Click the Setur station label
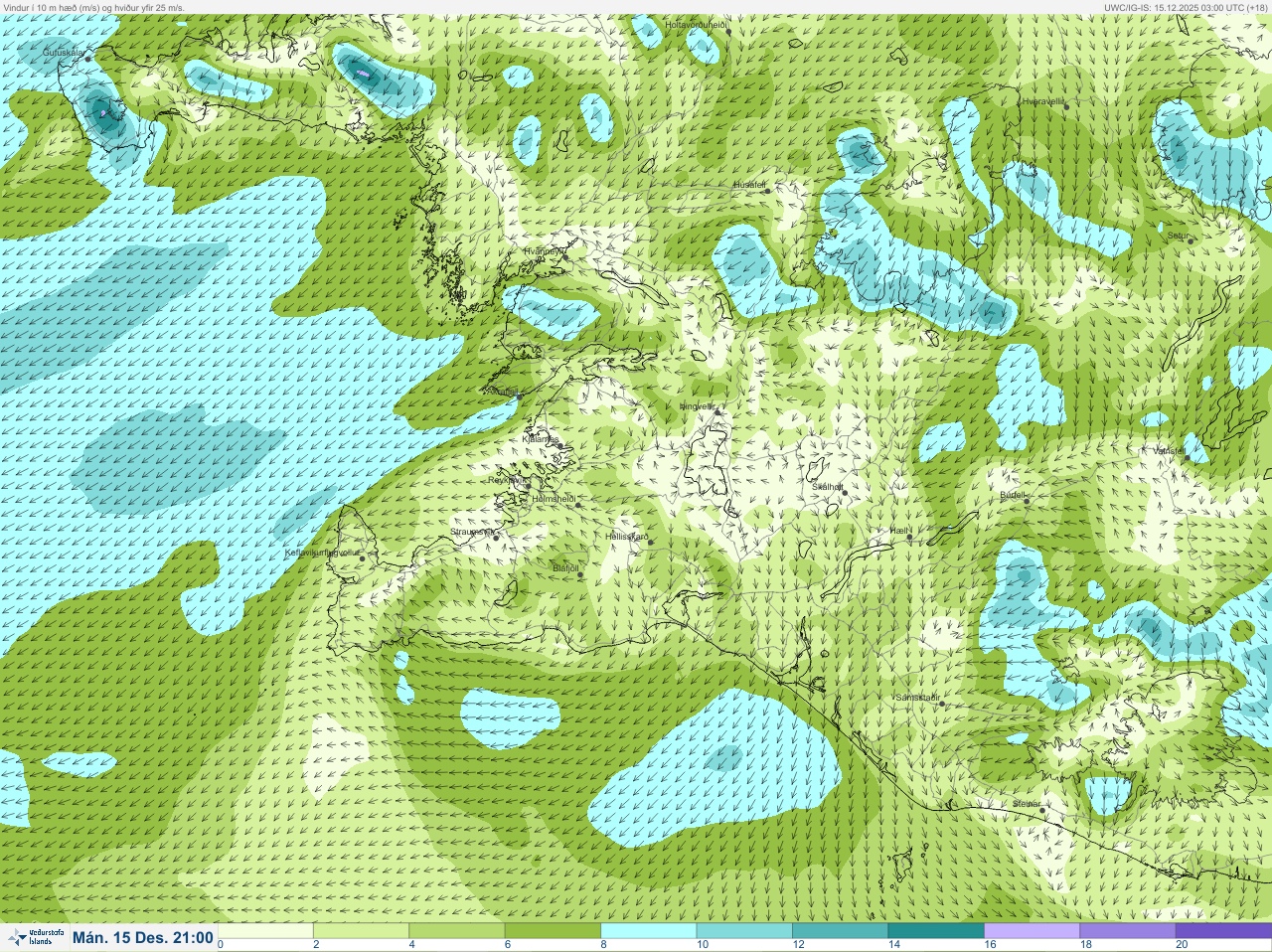The width and height of the screenshot is (1272, 952). pyautogui.click(x=1178, y=236)
